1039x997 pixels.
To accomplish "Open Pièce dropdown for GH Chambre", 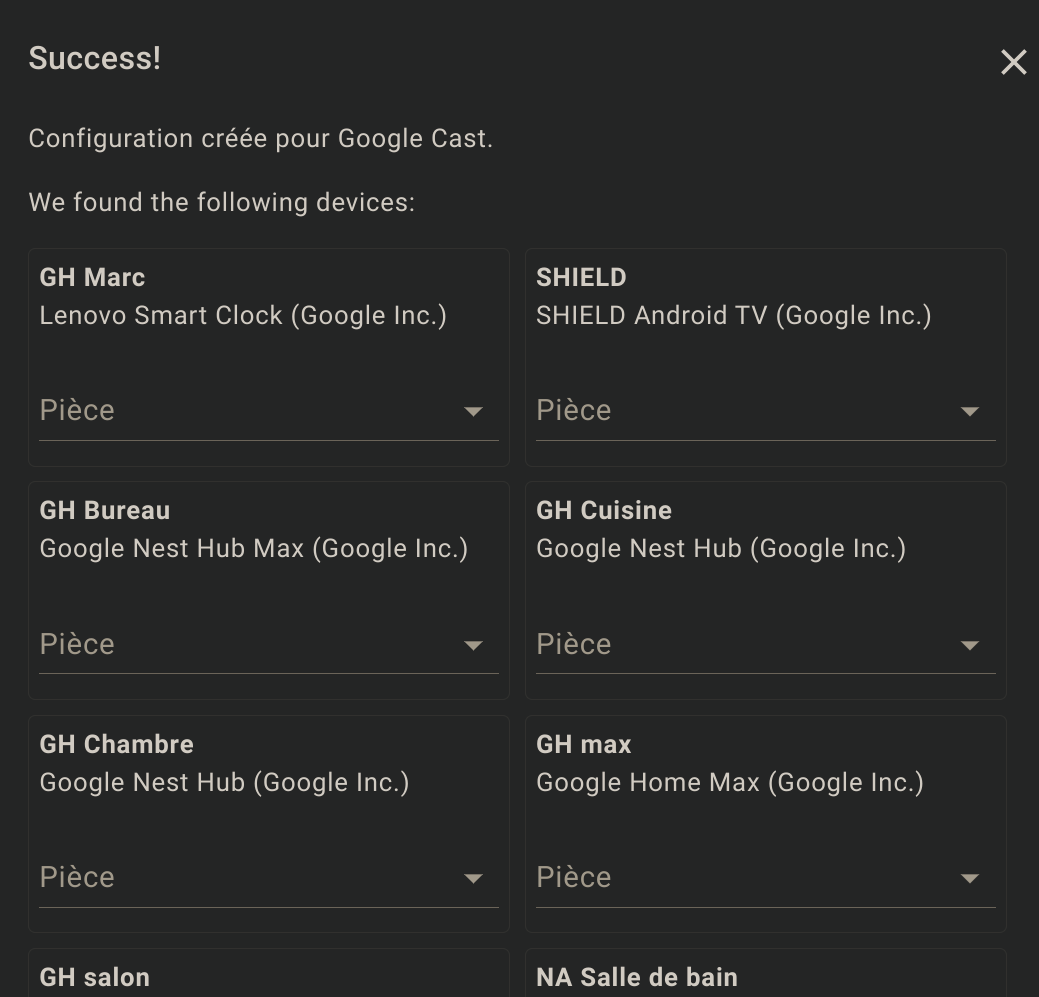I will 269,878.
